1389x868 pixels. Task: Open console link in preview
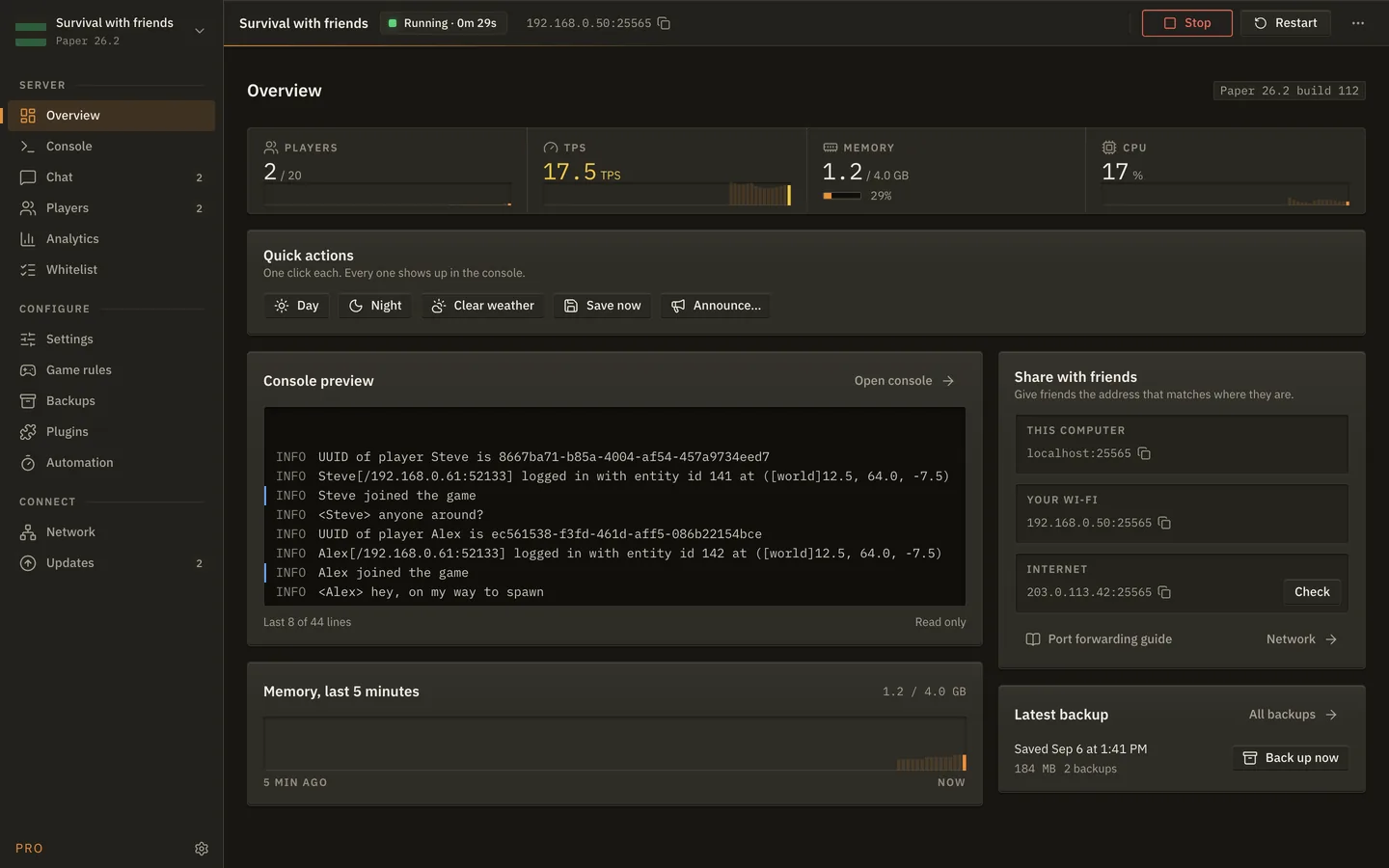(904, 381)
